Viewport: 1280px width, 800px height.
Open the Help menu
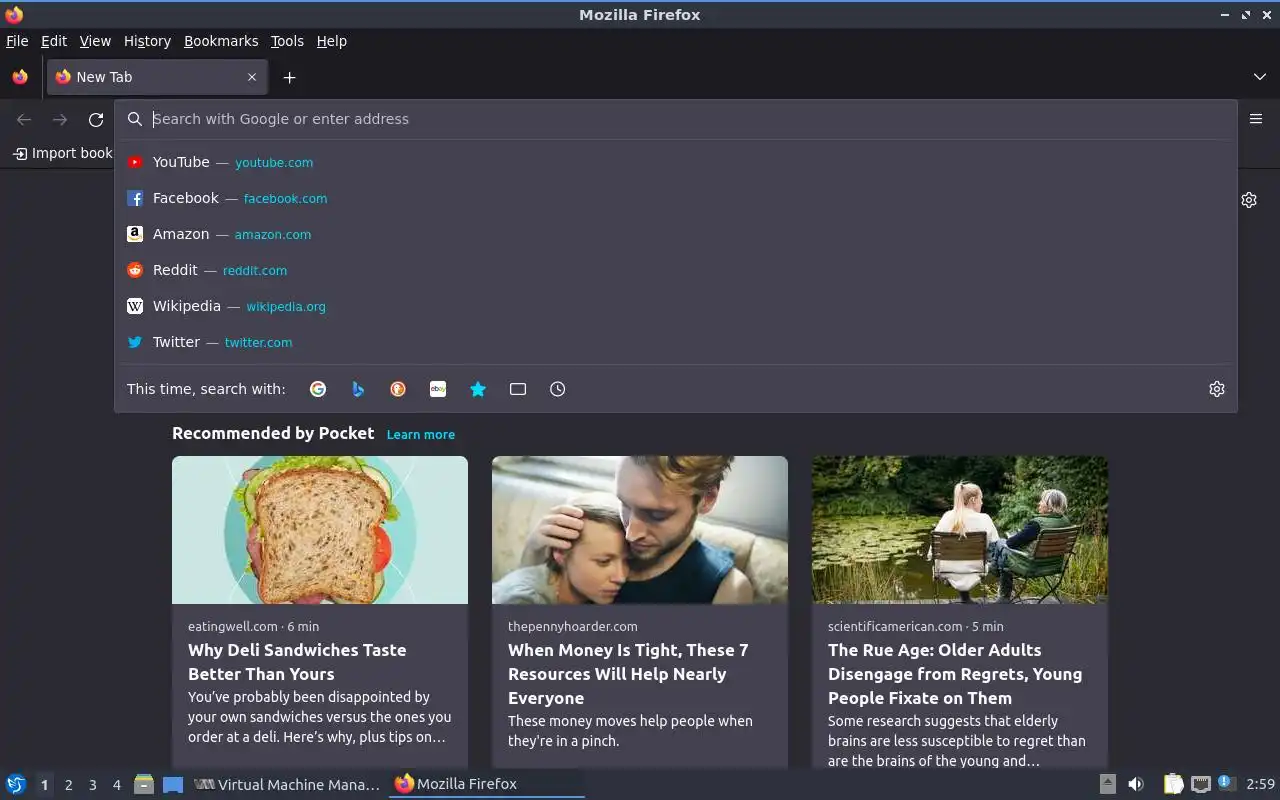(x=332, y=41)
